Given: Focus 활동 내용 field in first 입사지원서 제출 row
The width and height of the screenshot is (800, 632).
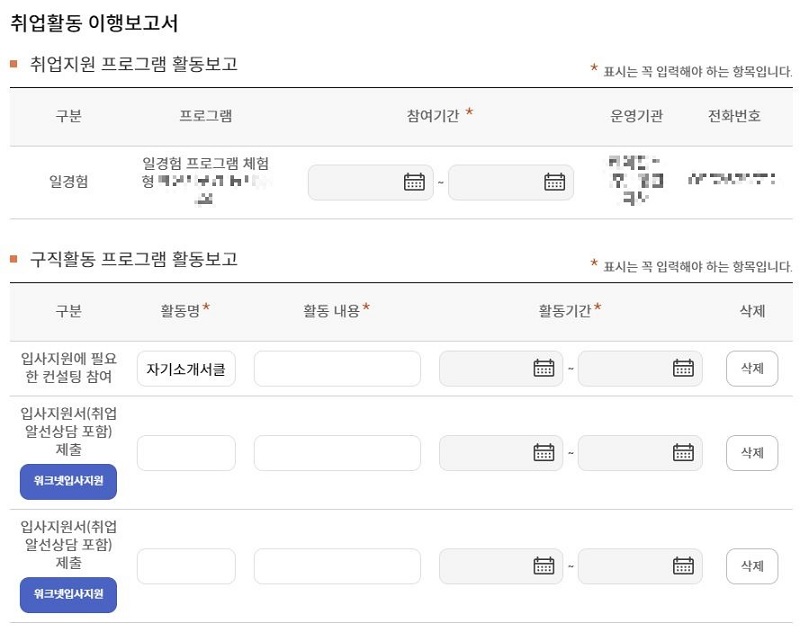Looking at the screenshot, I should pos(337,452).
